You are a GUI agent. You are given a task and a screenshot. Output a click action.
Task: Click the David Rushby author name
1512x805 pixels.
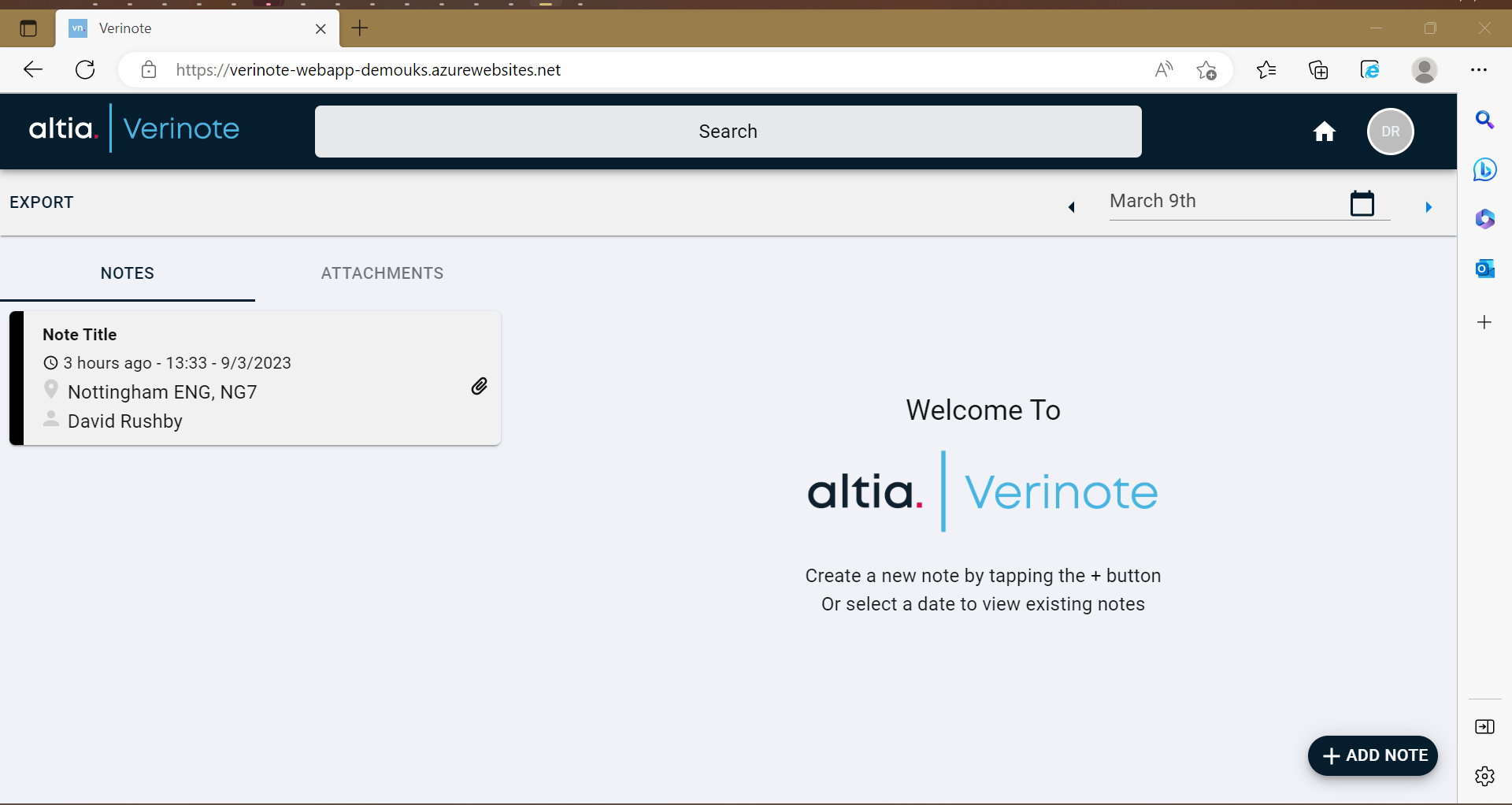pyautogui.click(x=125, y=421)
